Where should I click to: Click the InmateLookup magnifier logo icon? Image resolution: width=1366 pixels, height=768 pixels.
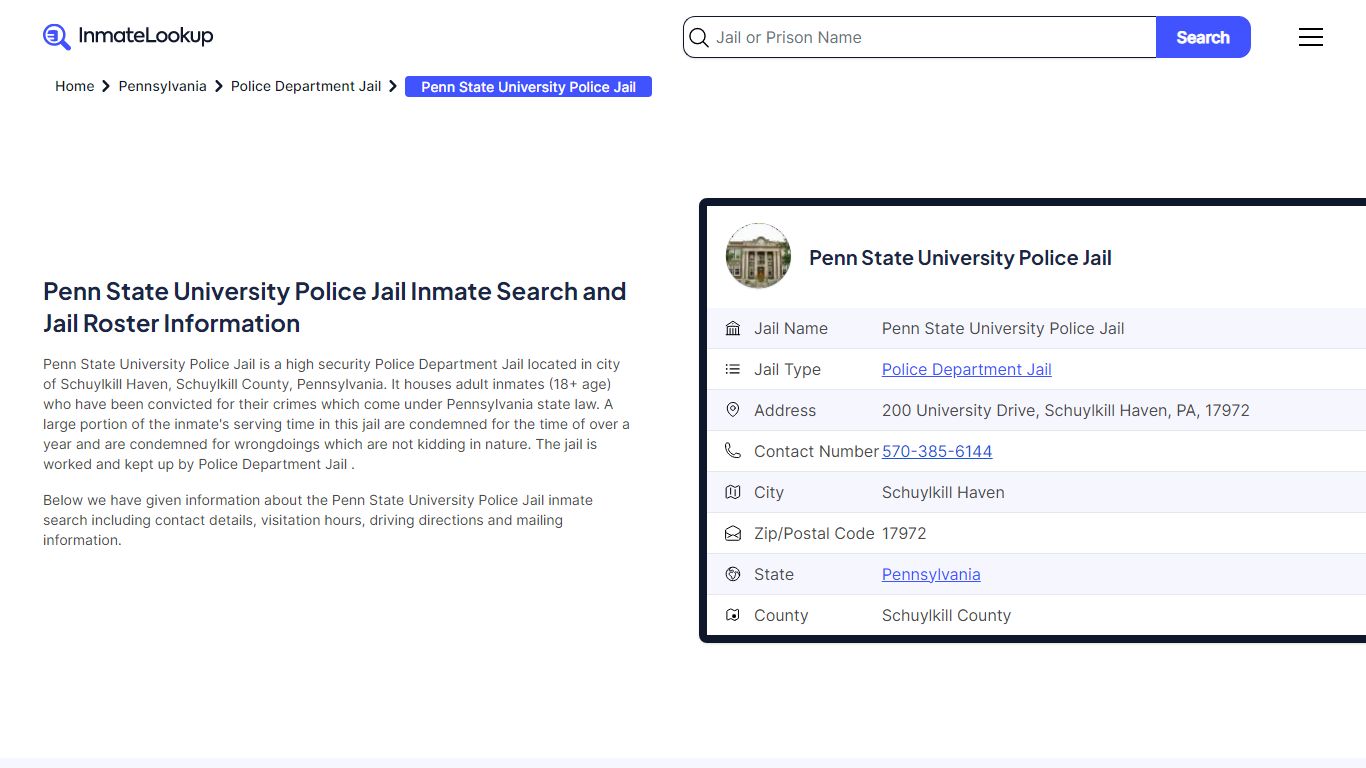[57, 37]
